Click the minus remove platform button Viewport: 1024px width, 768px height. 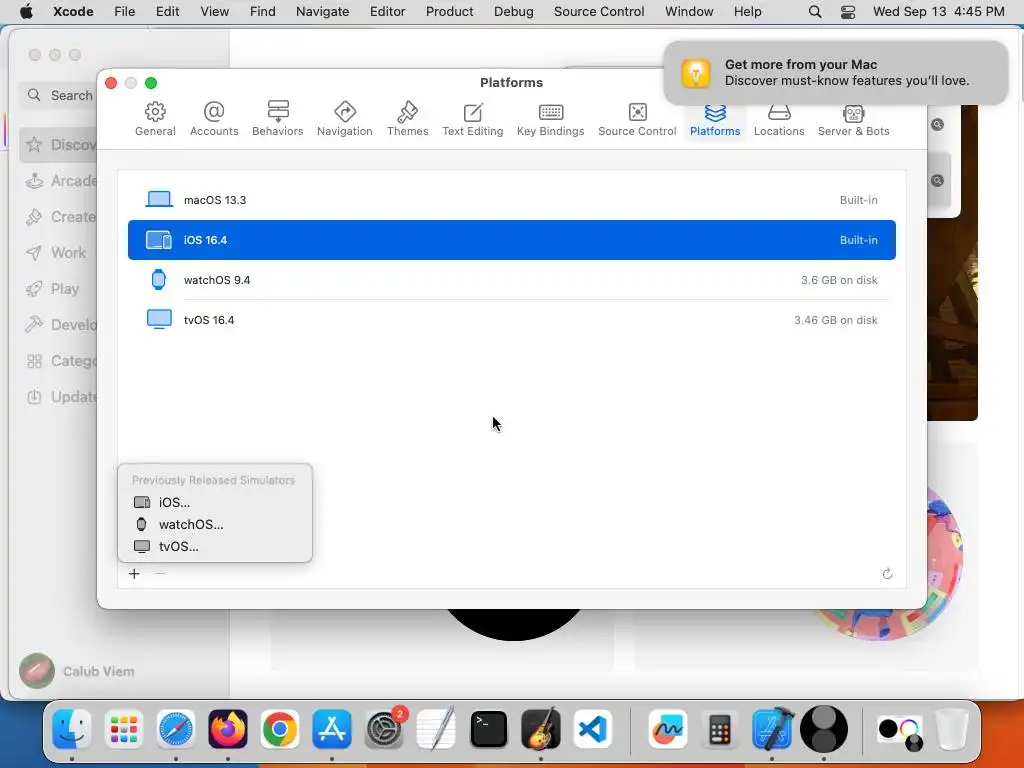160,573
